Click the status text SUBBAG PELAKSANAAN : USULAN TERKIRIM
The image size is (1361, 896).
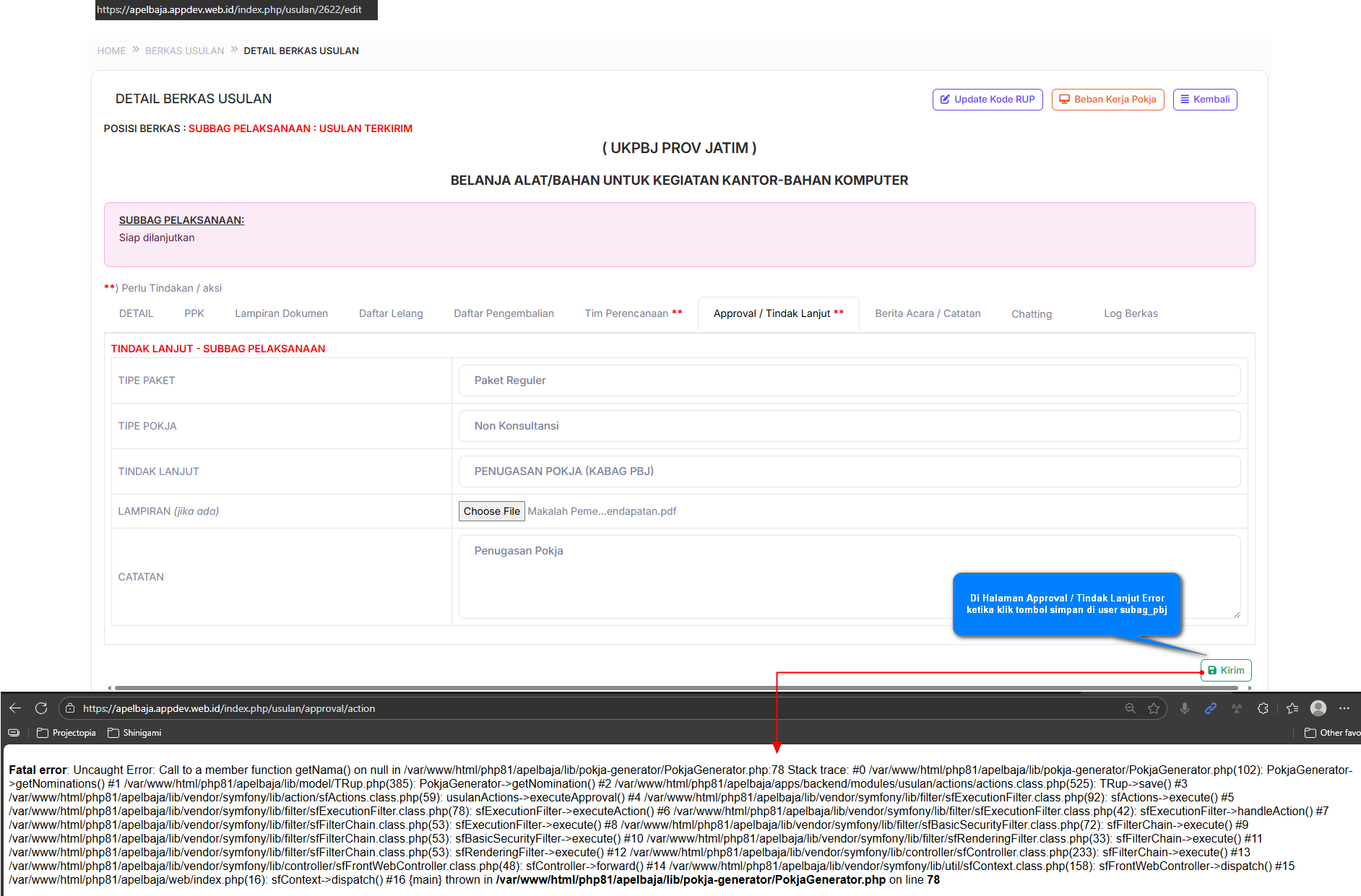pos(301,129)
